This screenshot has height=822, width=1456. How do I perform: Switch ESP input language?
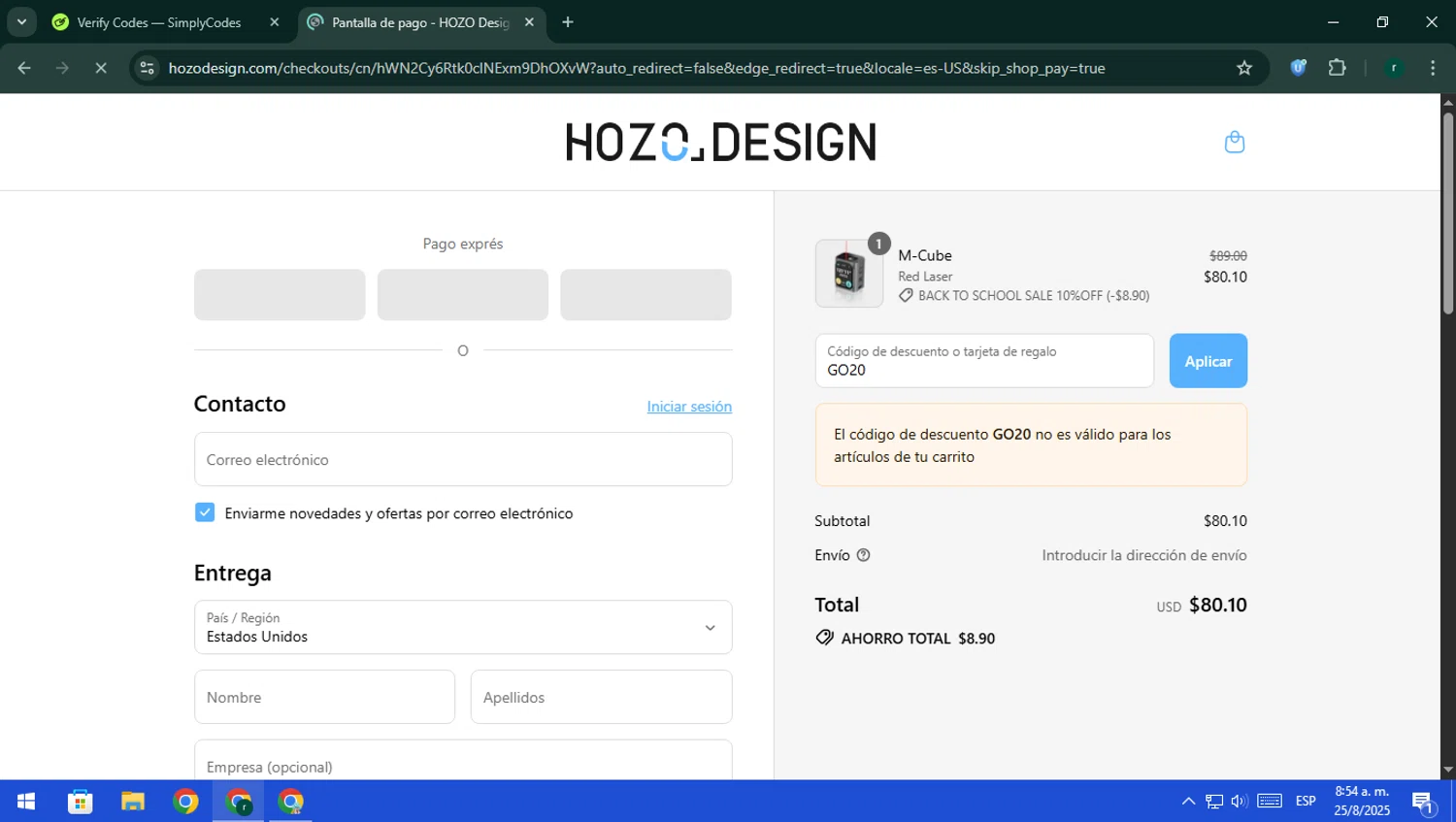pos(1306,802)
